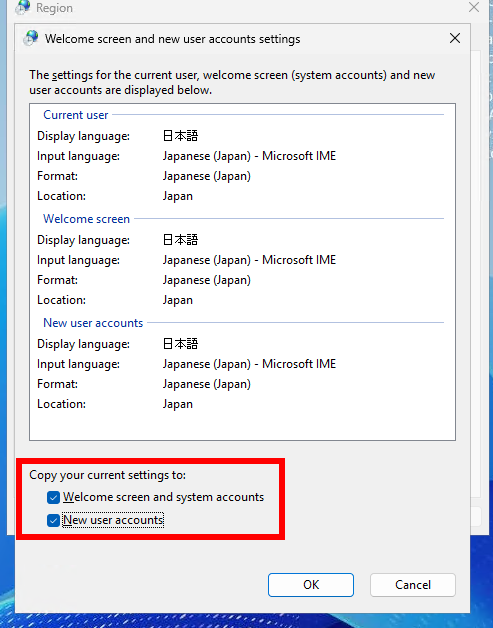Click the dialog title text 'Welcome screen and new user accounts settings'
Image resolution: width=493 pixels, height=628 pixels.
pos(173,39)
